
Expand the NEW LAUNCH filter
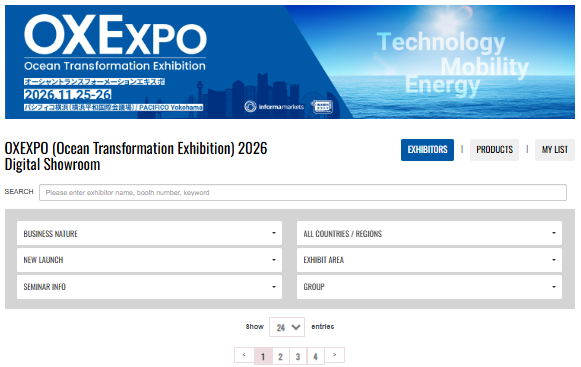149,260
